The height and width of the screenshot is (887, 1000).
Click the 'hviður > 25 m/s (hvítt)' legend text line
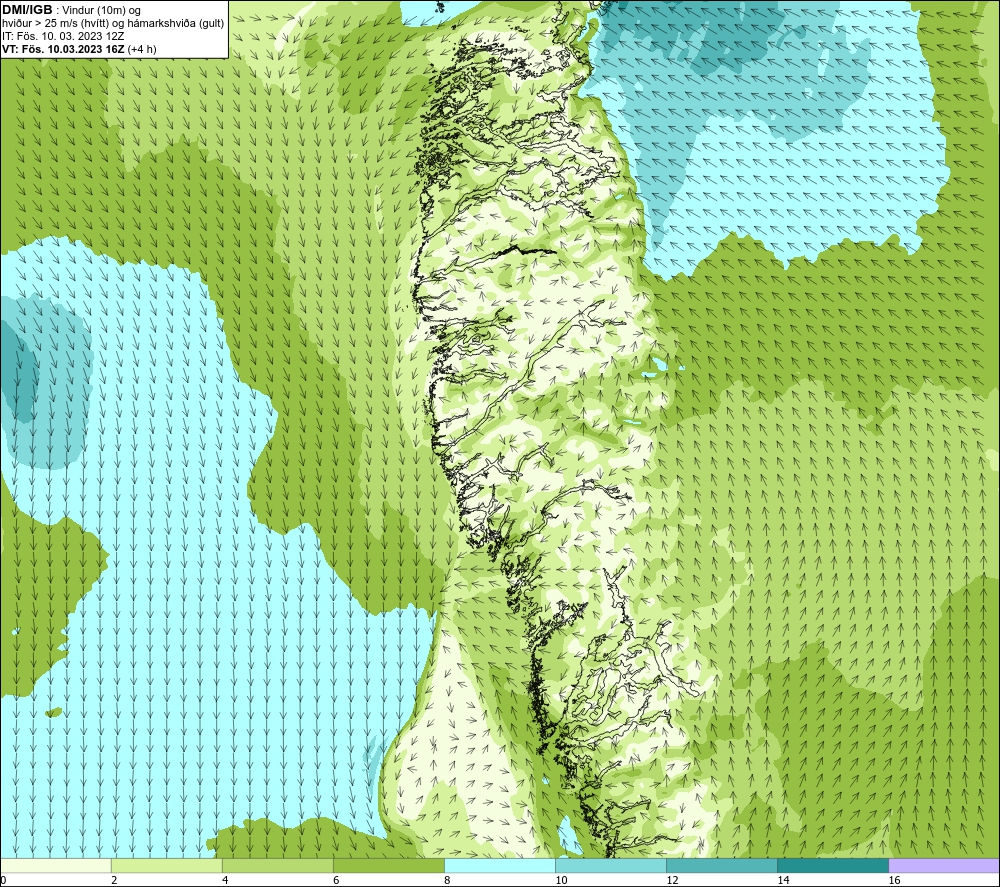pyautogui.click(x=113, y=24)
